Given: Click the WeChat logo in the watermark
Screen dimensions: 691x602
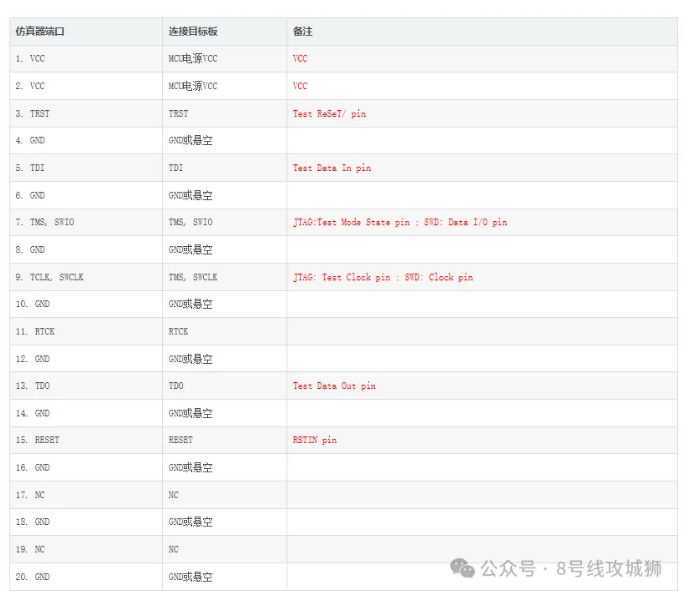Looking at the screenshot, I should pyautogui.click(x=462, y=568).
